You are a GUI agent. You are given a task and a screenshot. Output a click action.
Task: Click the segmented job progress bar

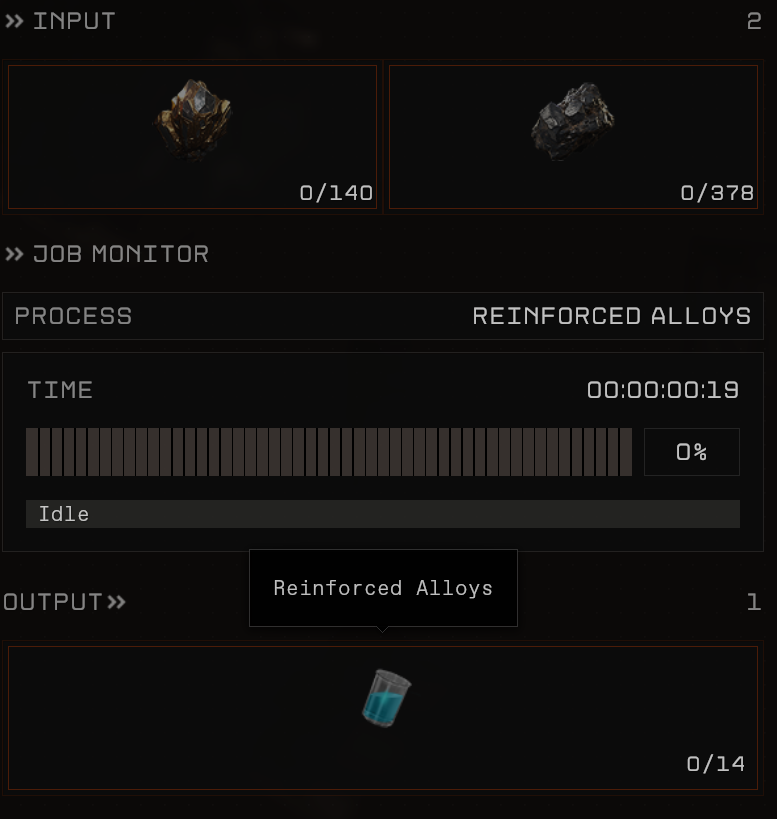(x=329, y=452)
